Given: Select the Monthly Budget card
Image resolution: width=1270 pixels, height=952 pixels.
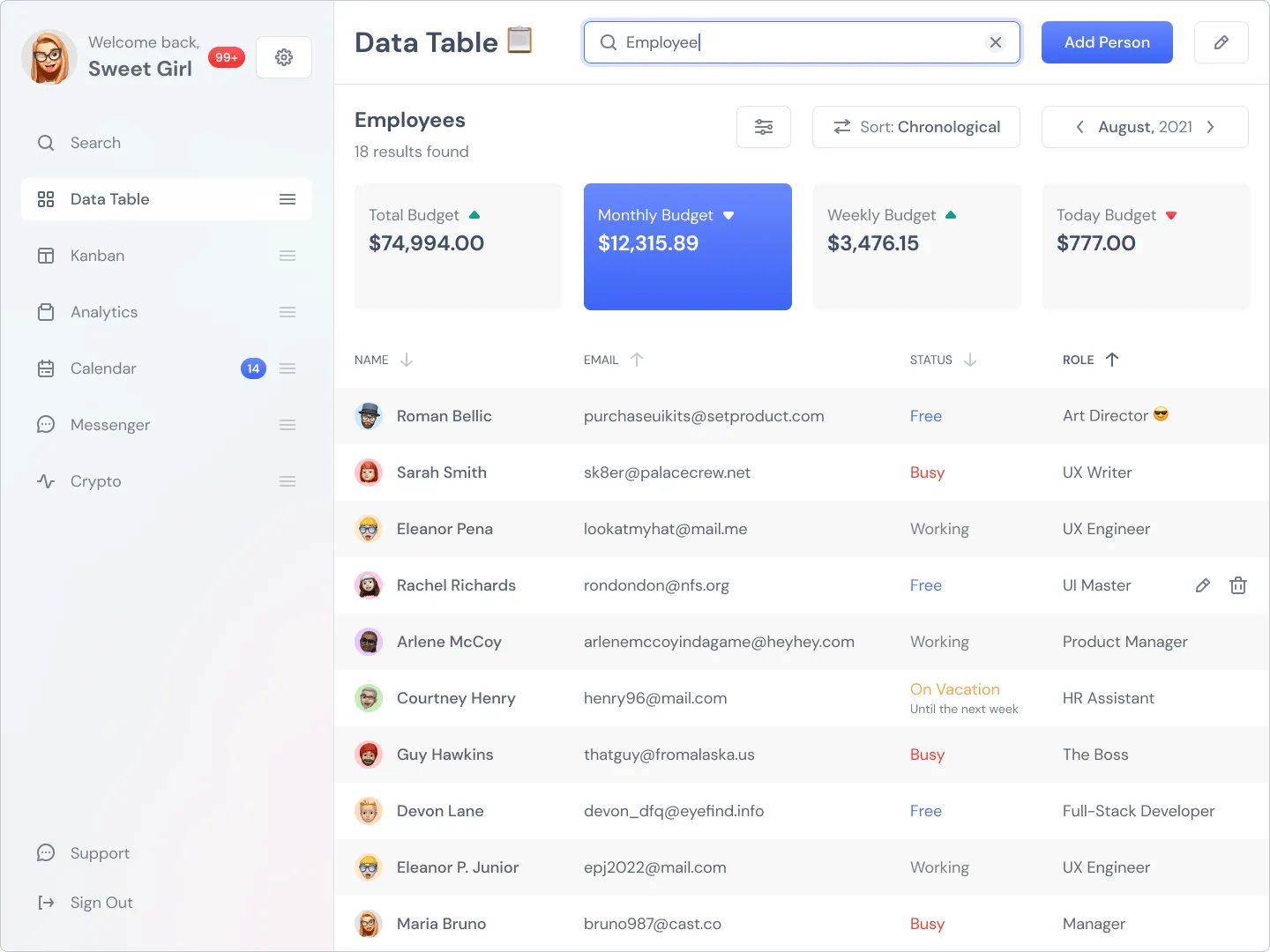Looking at the screenshot, I should pyautogui.click(x=688, y=247).
